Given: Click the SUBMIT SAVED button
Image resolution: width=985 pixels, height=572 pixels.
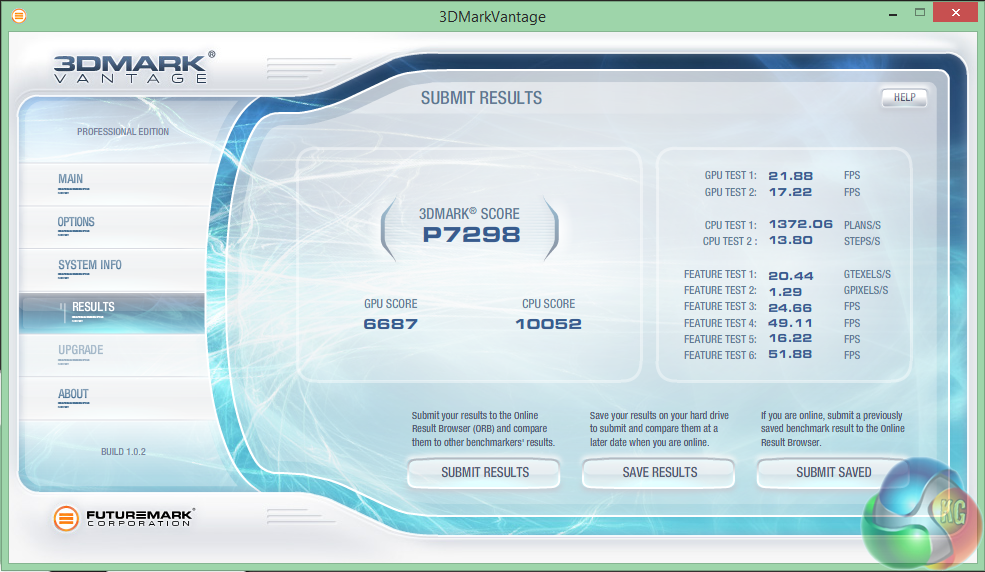Looking at the screenshot, I should click(833, 473).
